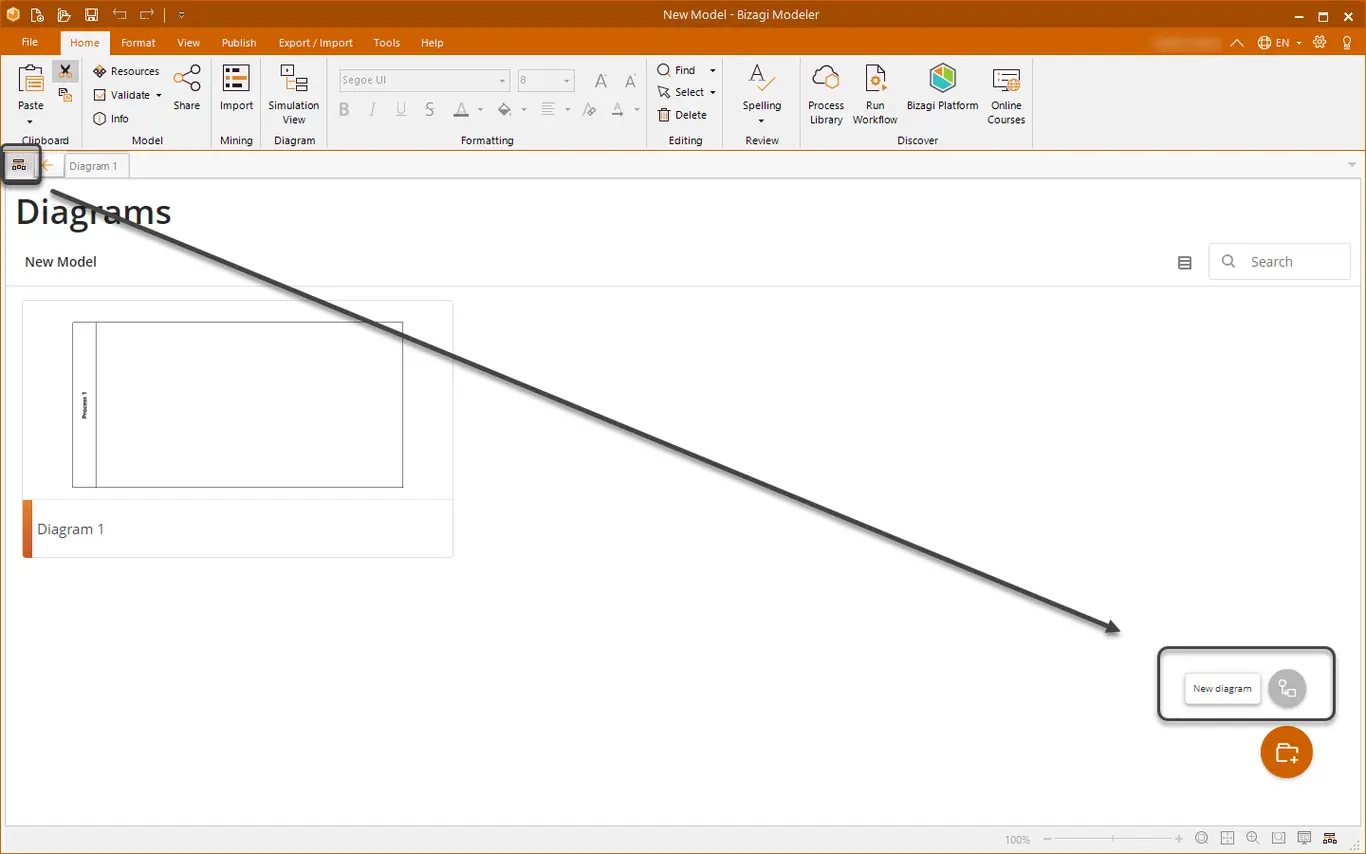This screenshot has height=854, width=1366.
Task: Expand the Select dropdown arrow
Action: [x=713, y=92]
